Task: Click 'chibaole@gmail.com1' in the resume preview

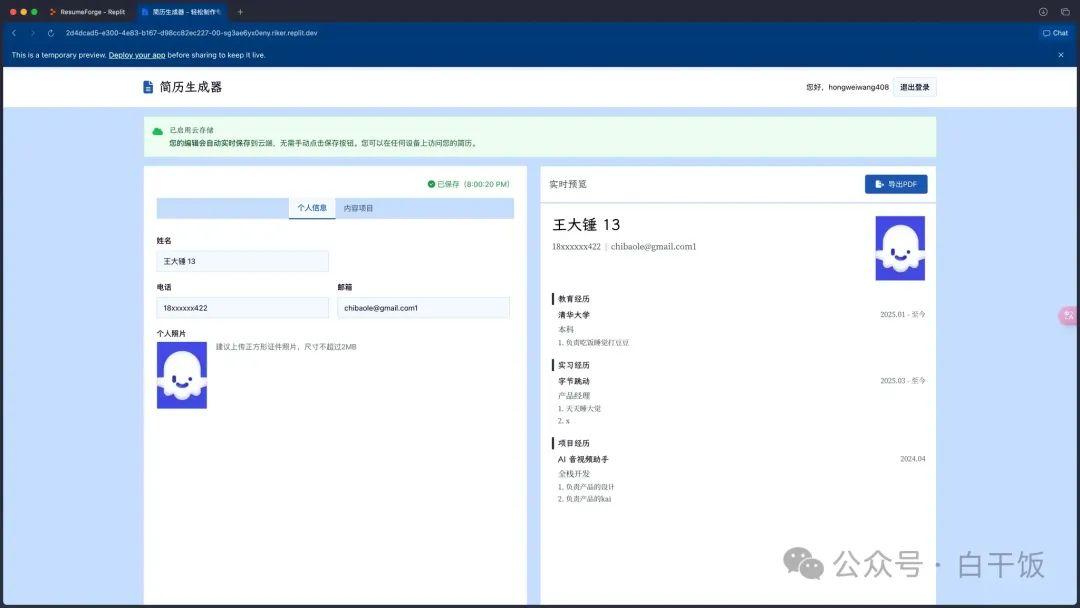Action: tap(653, 247)
